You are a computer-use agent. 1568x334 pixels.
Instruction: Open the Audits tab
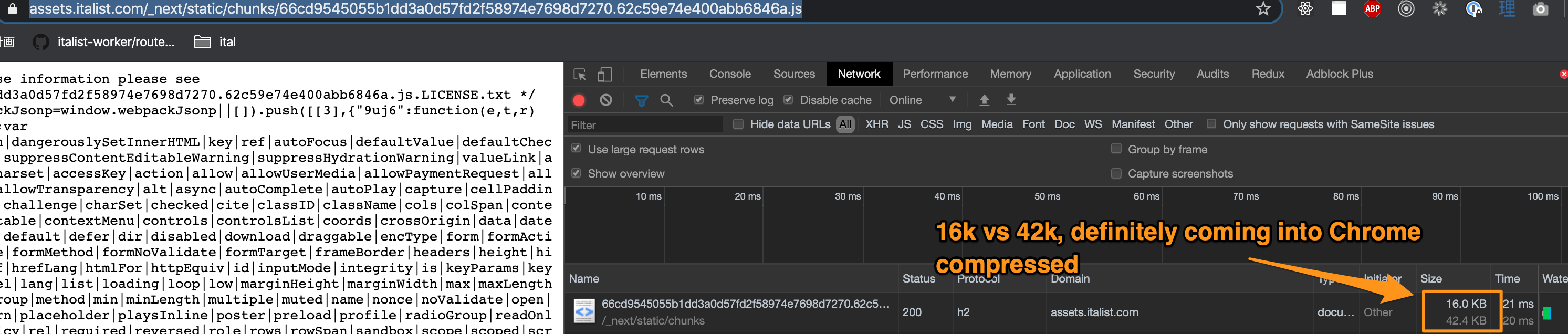pos(1212,74)
